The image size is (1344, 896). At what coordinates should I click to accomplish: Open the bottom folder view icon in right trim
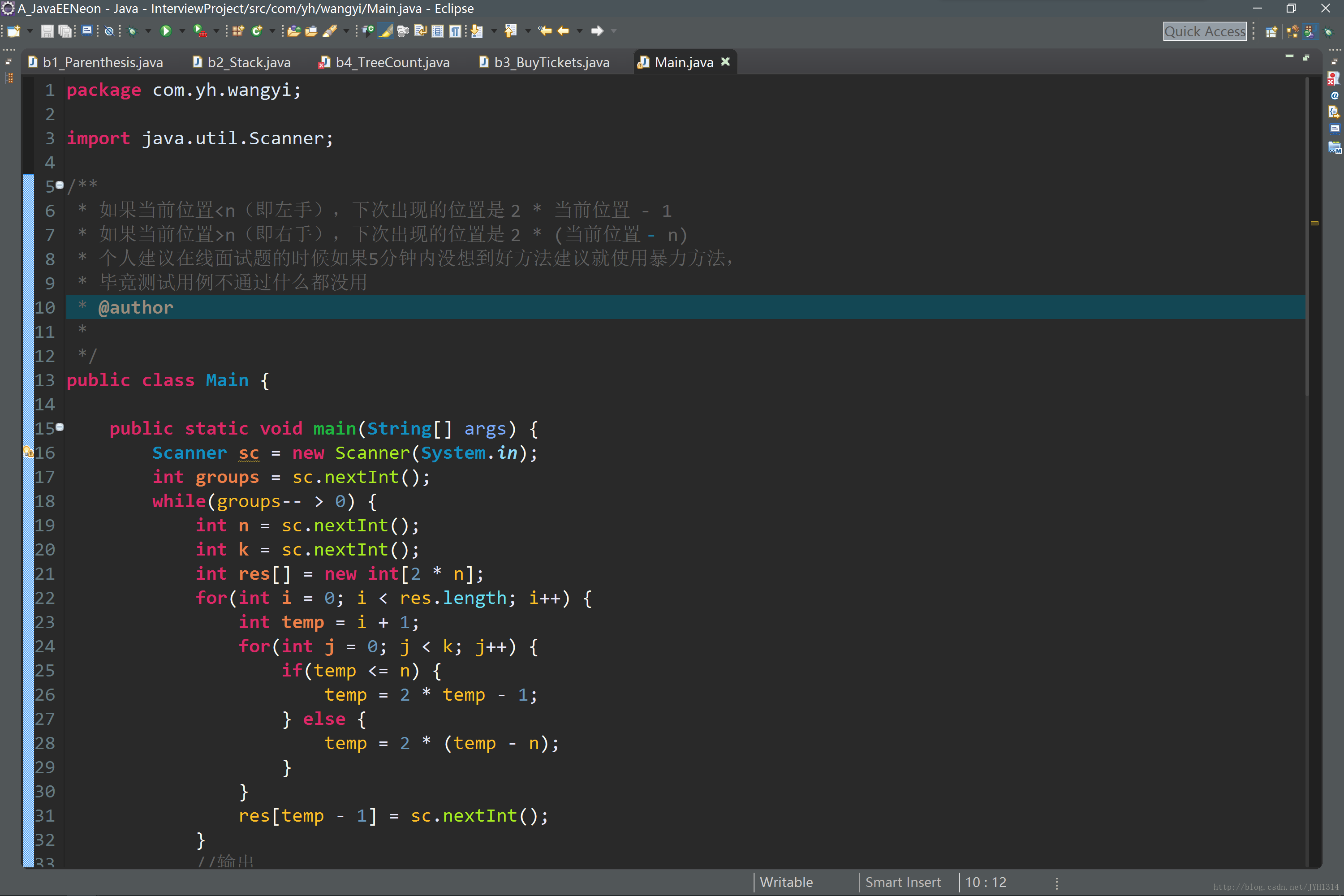click(x=1334, y=147)
